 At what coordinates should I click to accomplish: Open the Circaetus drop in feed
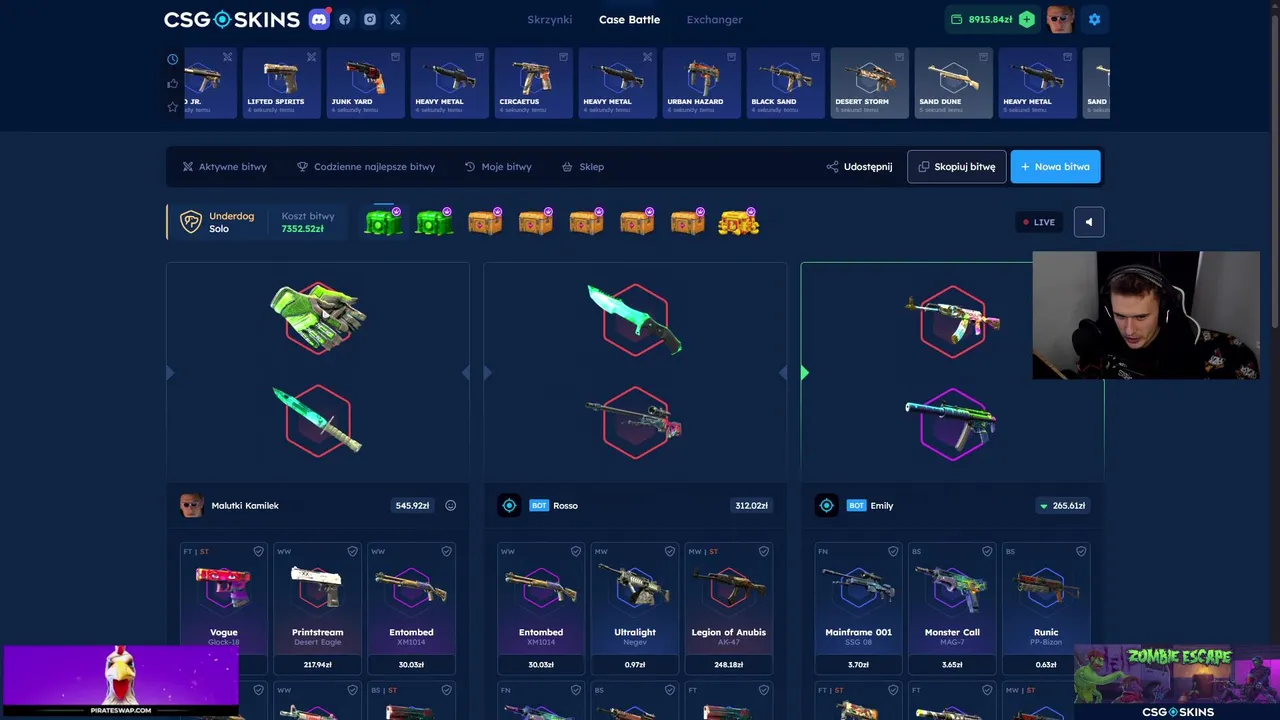click(533, 83)
